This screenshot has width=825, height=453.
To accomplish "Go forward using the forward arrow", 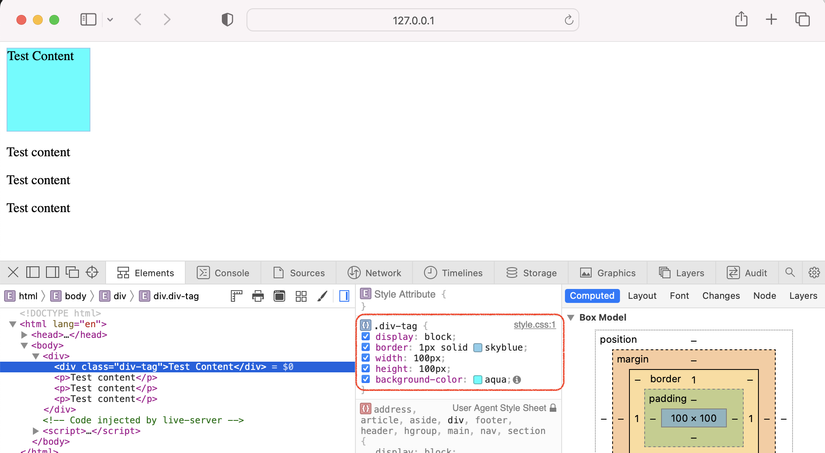I will pos(167,20).
